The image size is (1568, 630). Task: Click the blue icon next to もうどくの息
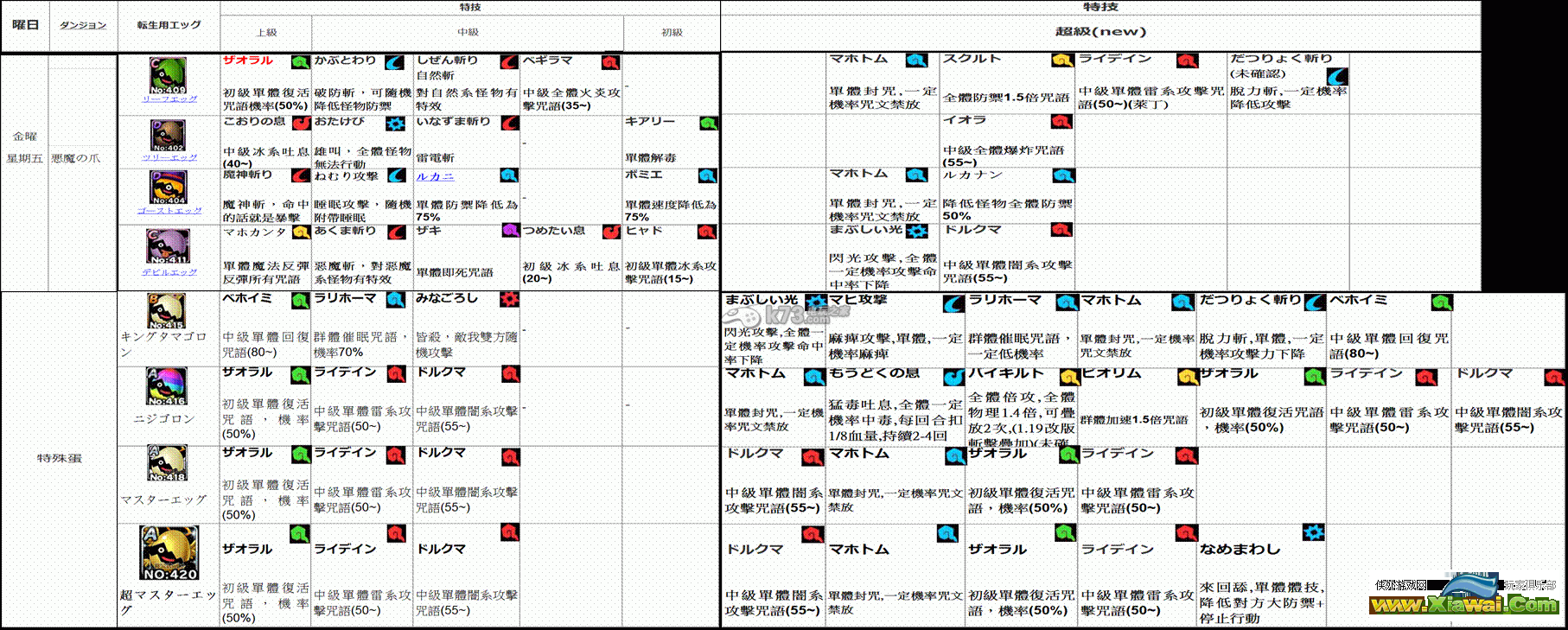[953, 377]
